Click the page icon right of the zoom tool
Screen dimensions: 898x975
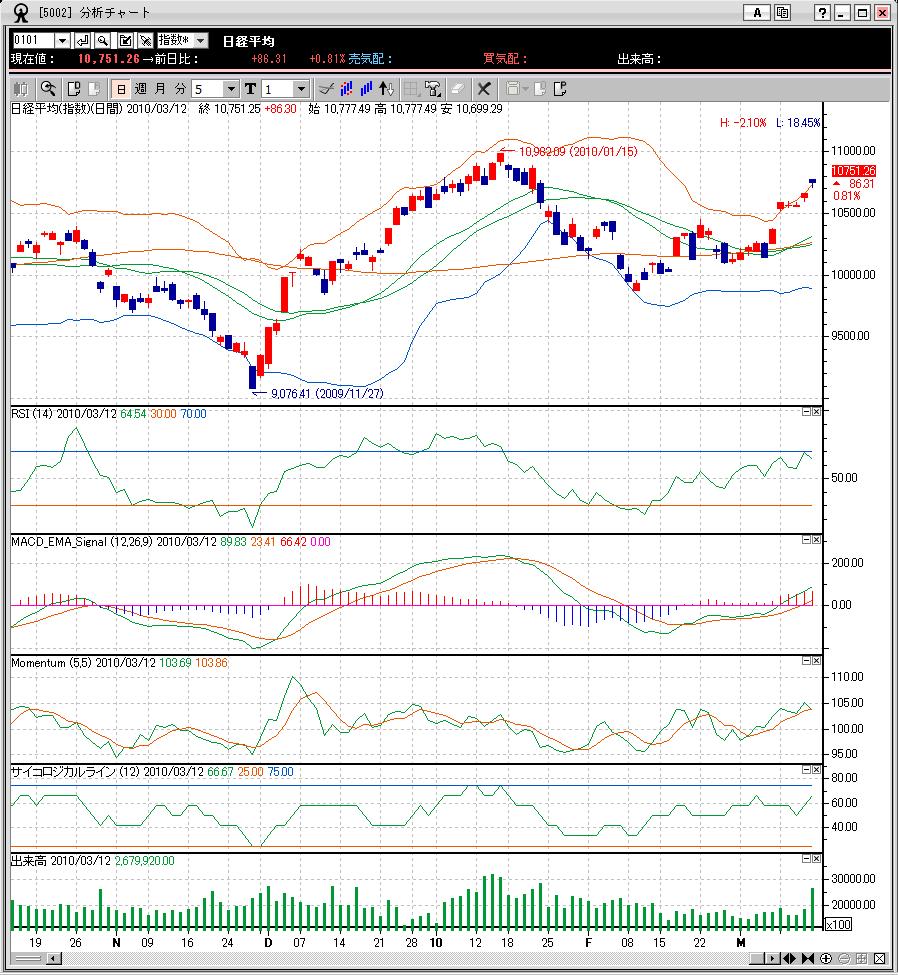click(x=74, y=89)
